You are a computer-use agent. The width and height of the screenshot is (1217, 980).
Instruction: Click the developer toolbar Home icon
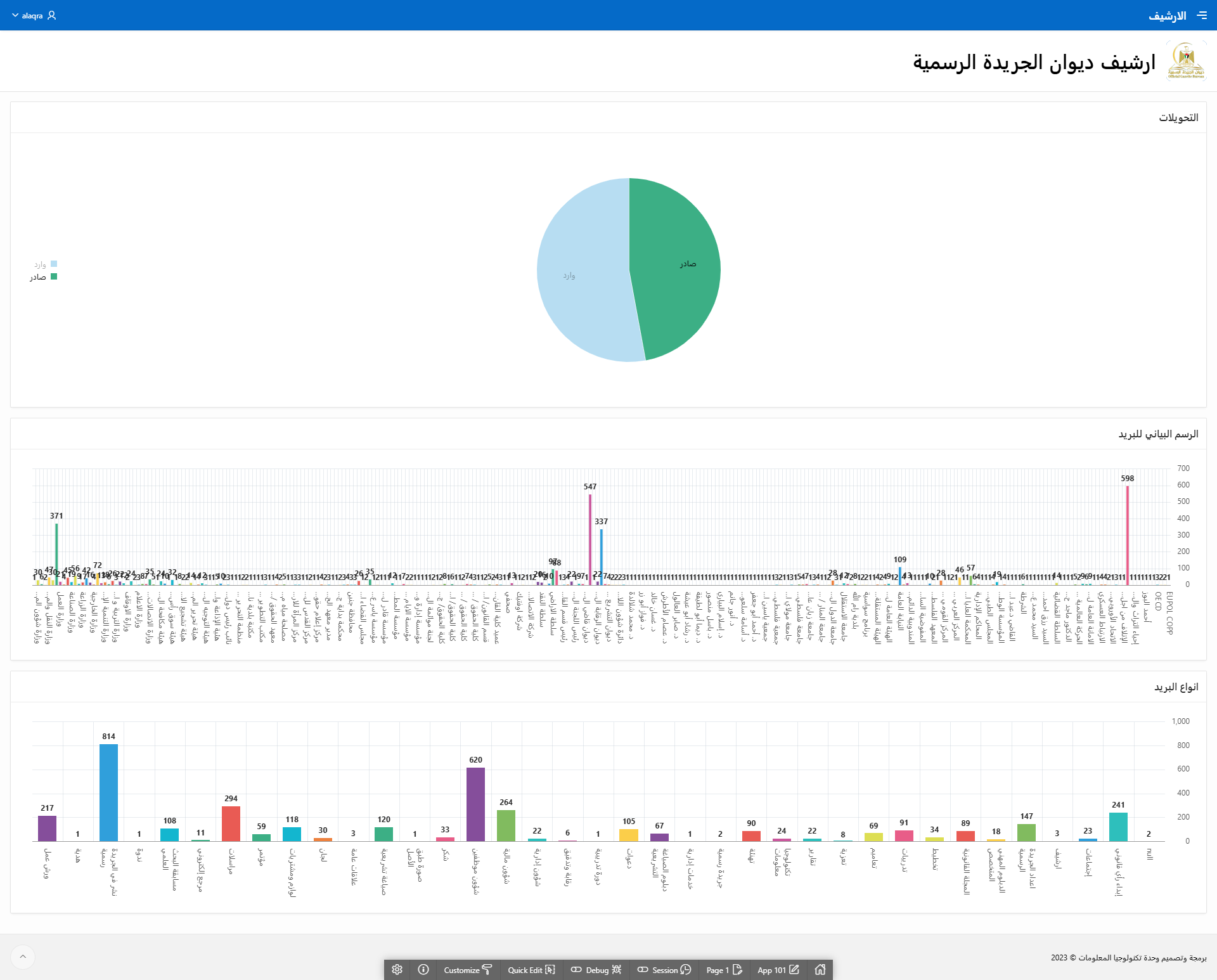(820, 969)
